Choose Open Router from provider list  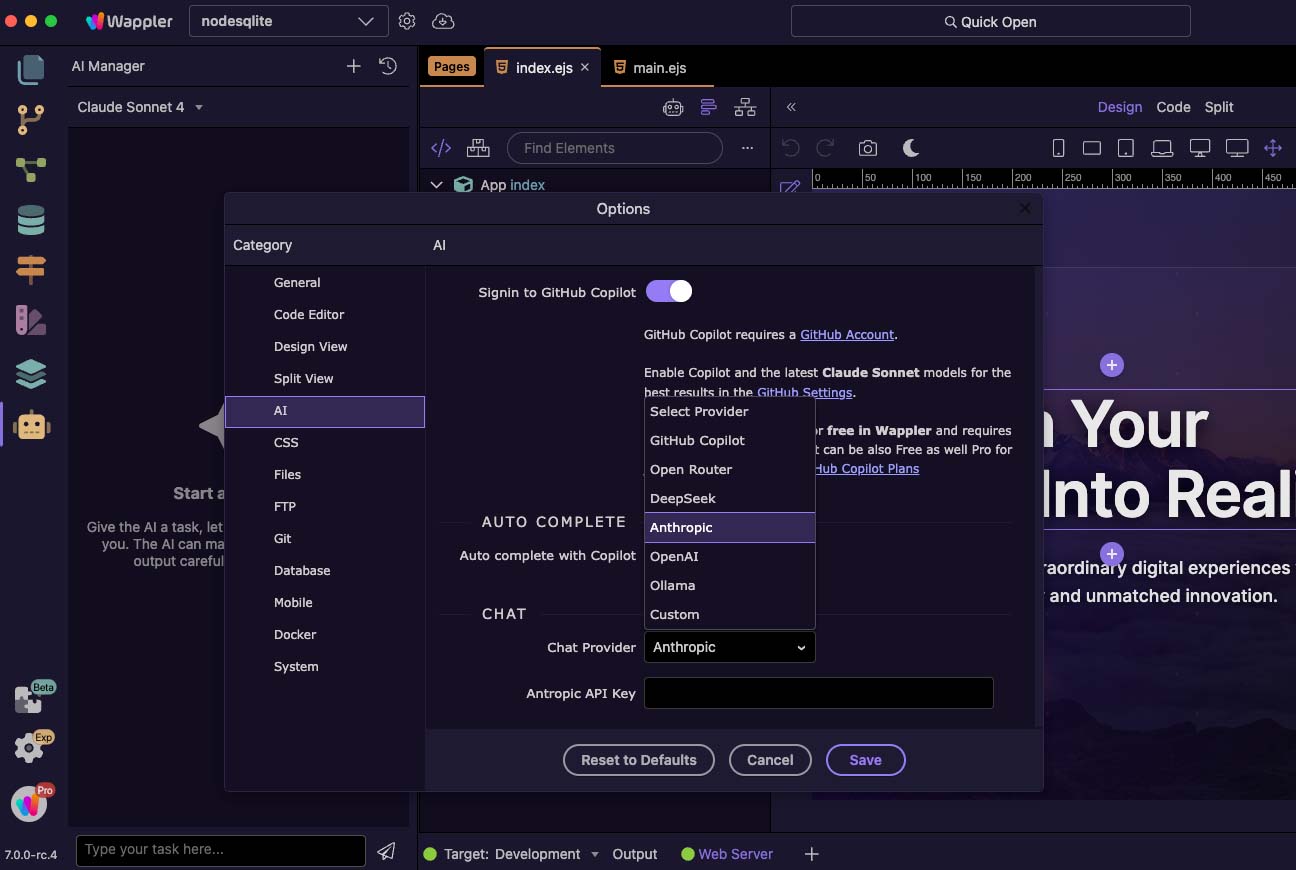click(729, 469)
